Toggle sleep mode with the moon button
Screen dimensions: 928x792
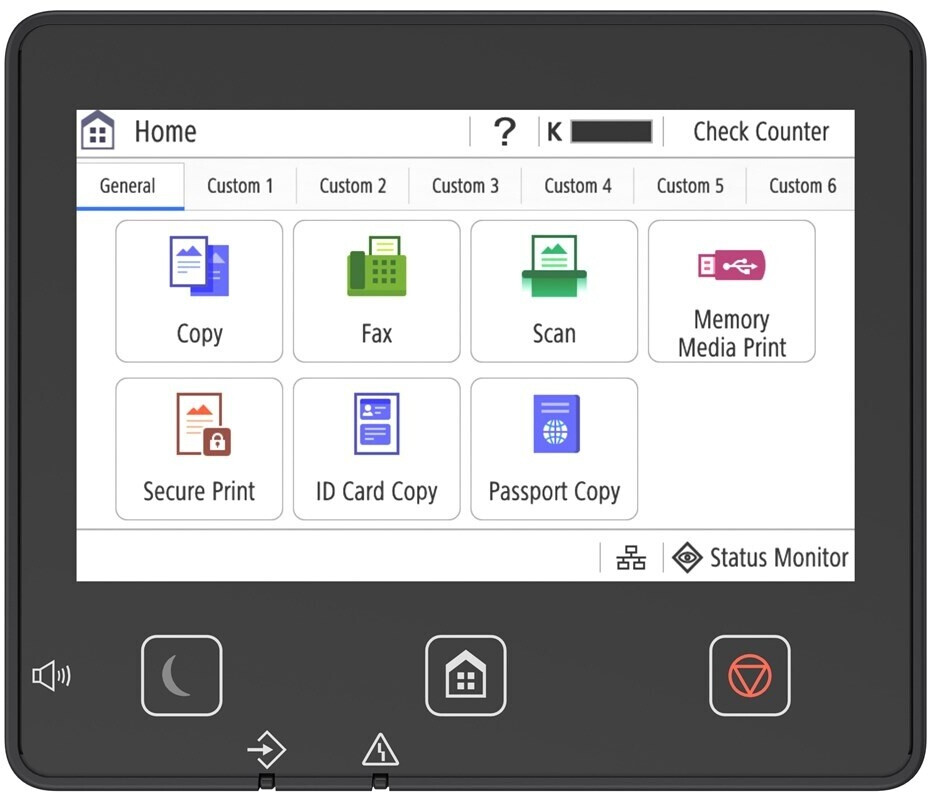tap(181, 676)
